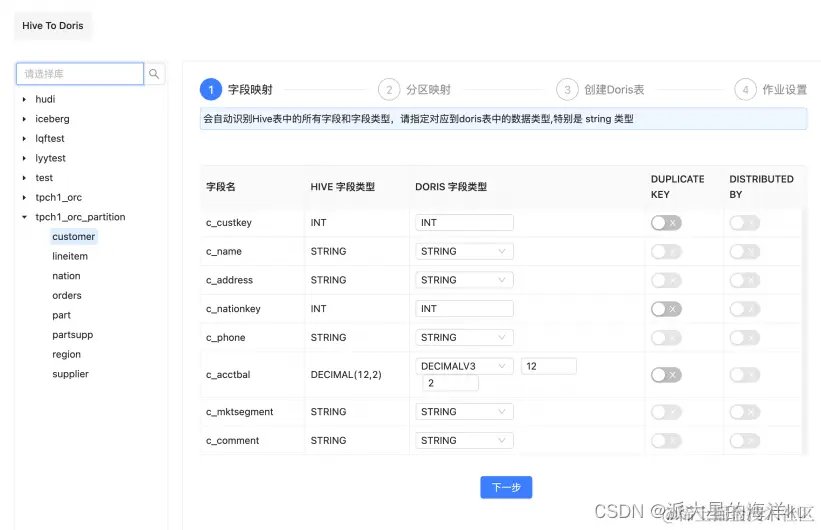821x530 pixels.
Task: Click step 1 circle for 字段映射
Action: pos(211,90)
